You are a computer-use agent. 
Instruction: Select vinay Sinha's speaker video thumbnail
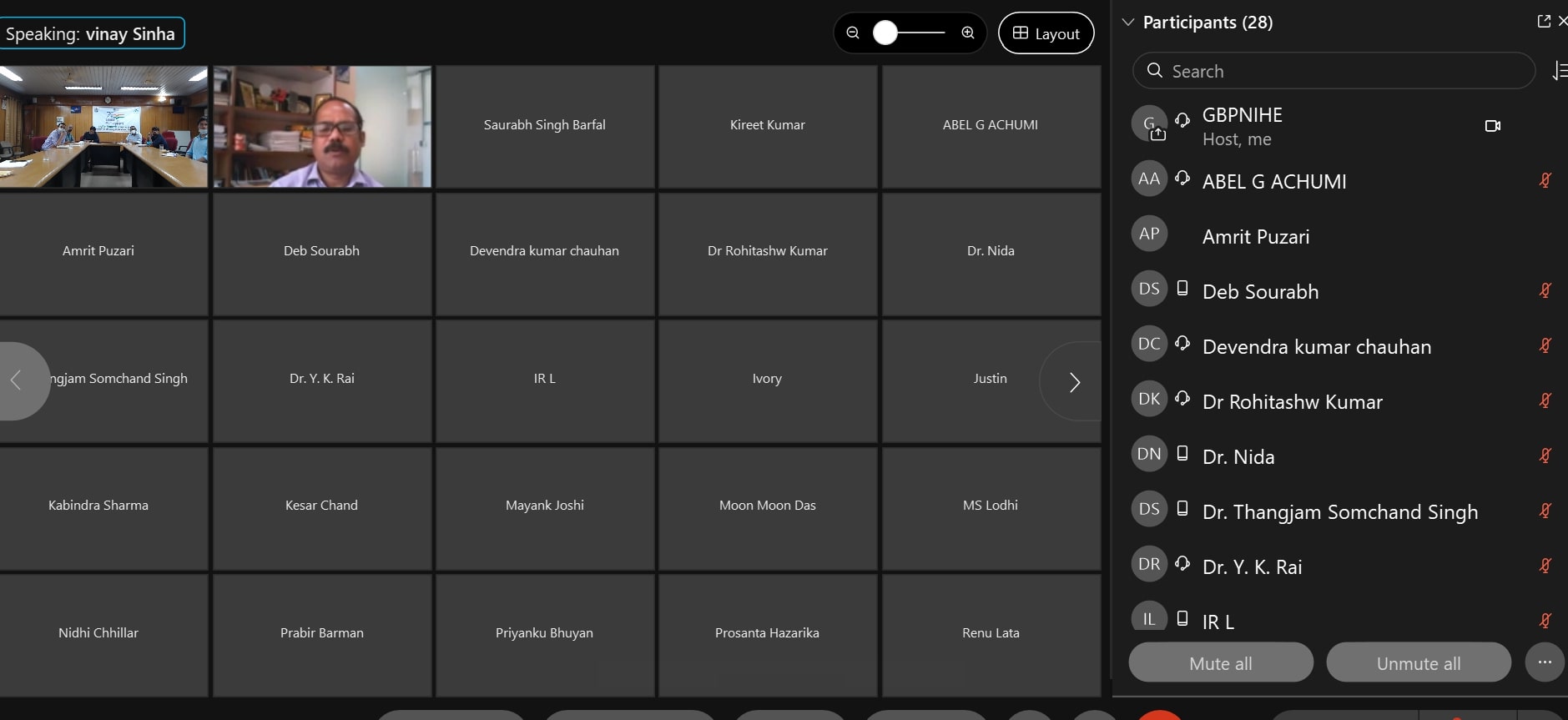(322, 127)
